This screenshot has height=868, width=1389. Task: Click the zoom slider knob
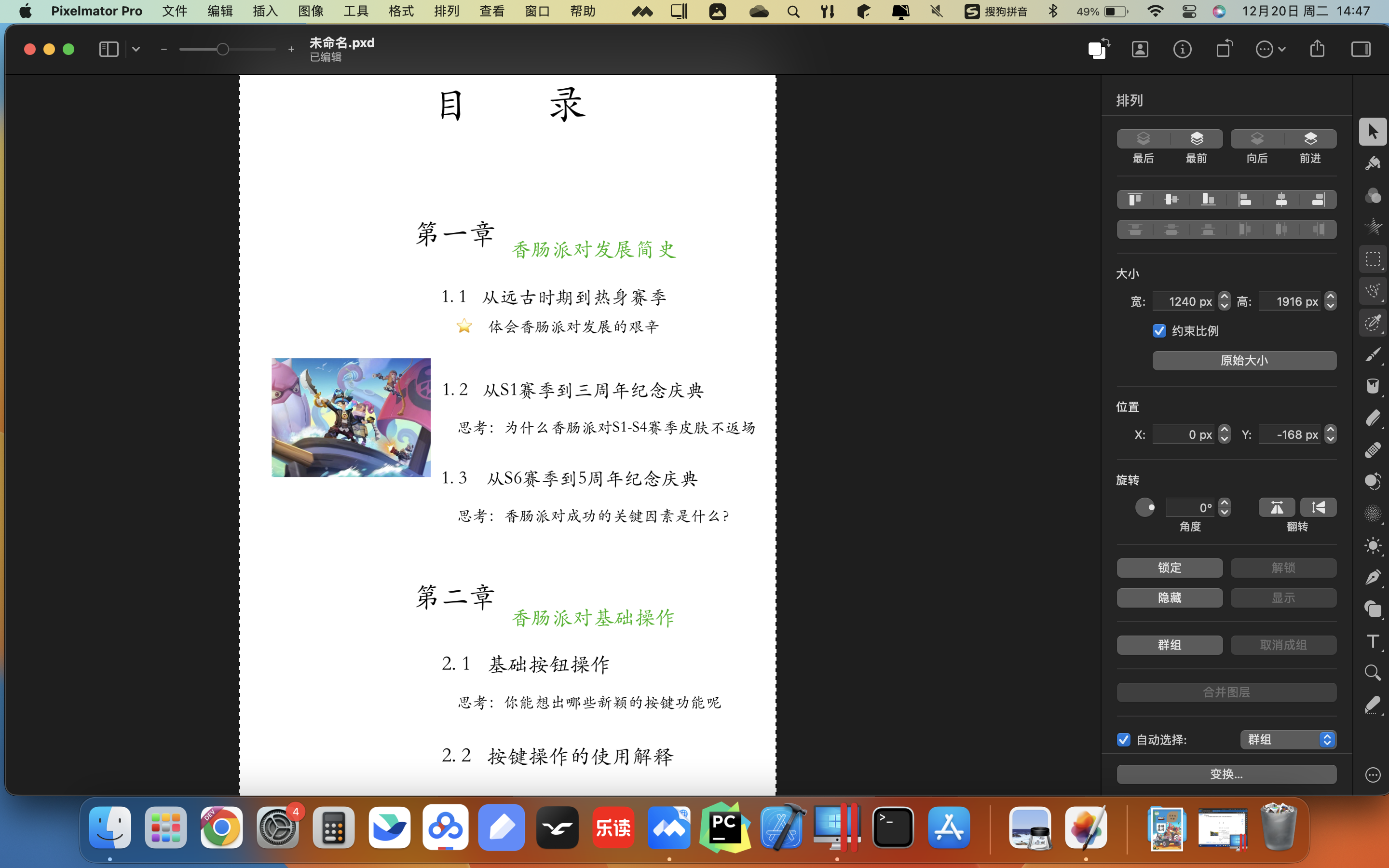(223, 49)
